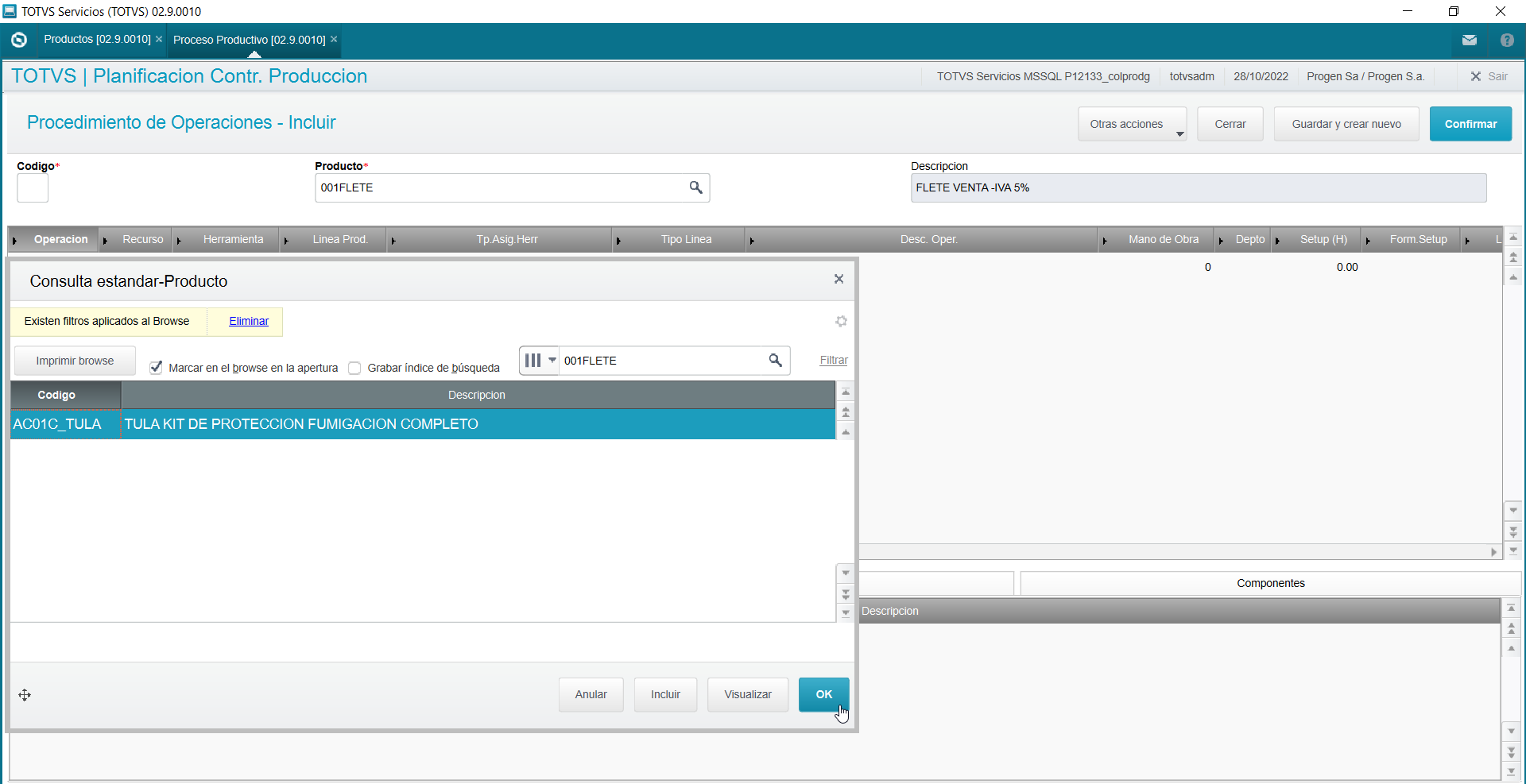The width and height of the screenshot is (1526, 784).
Task: Jump to top of product browse list
Action: [x=846, y=392]
